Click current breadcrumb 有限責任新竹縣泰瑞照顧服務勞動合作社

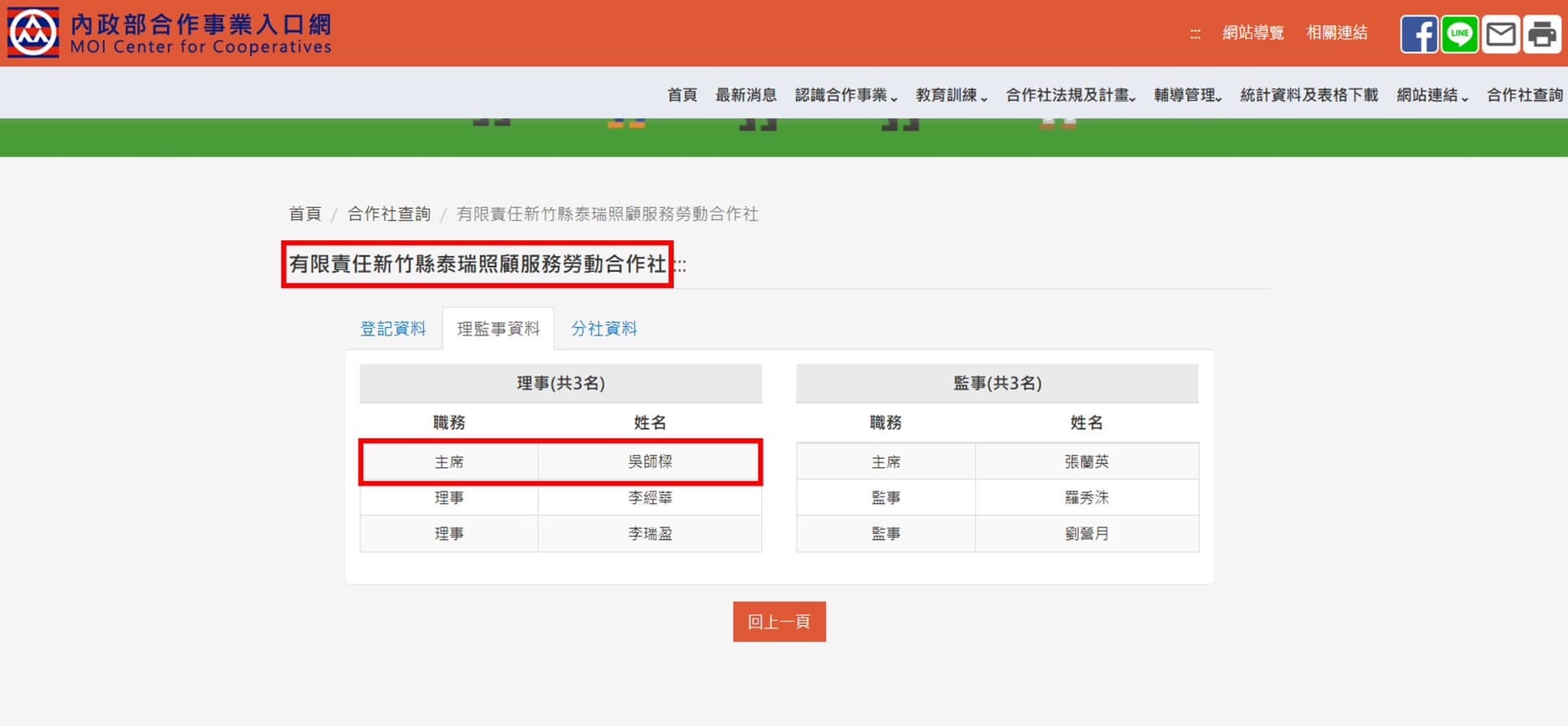pyautogui.click(x=607, y=214)
